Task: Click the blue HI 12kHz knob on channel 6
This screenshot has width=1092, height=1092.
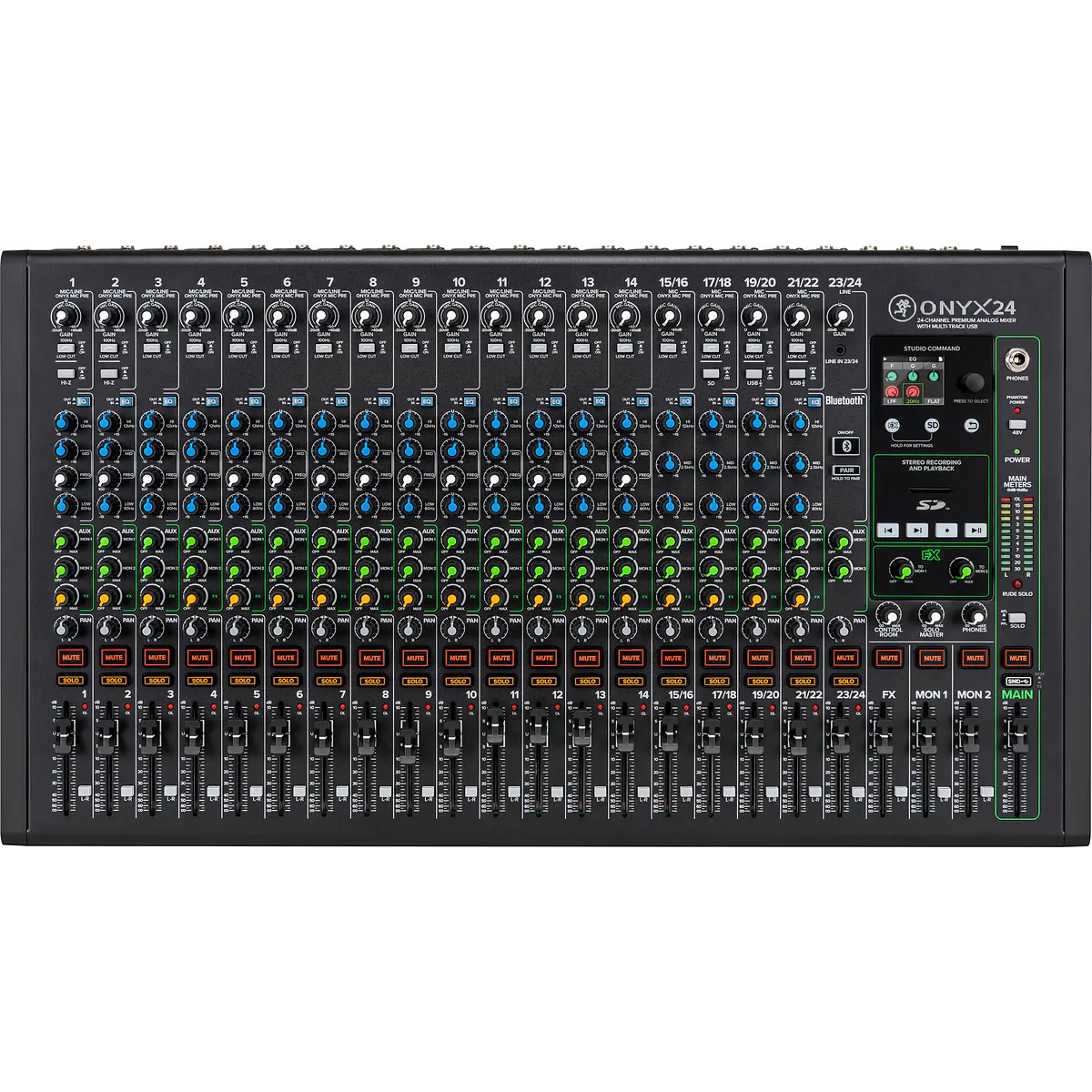Action: [x=278, y=421]
